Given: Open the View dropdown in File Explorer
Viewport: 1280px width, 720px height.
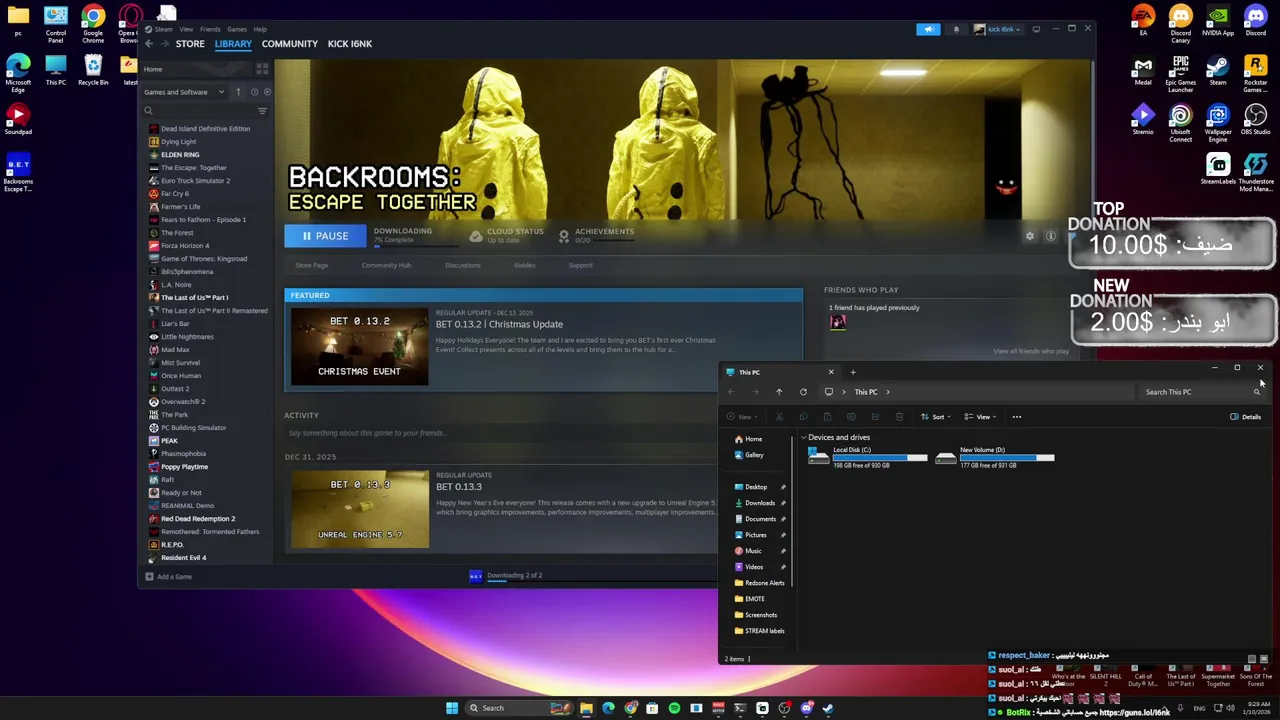Looking at the screenshot, I should pyautogui.click(x=979, y=417).
